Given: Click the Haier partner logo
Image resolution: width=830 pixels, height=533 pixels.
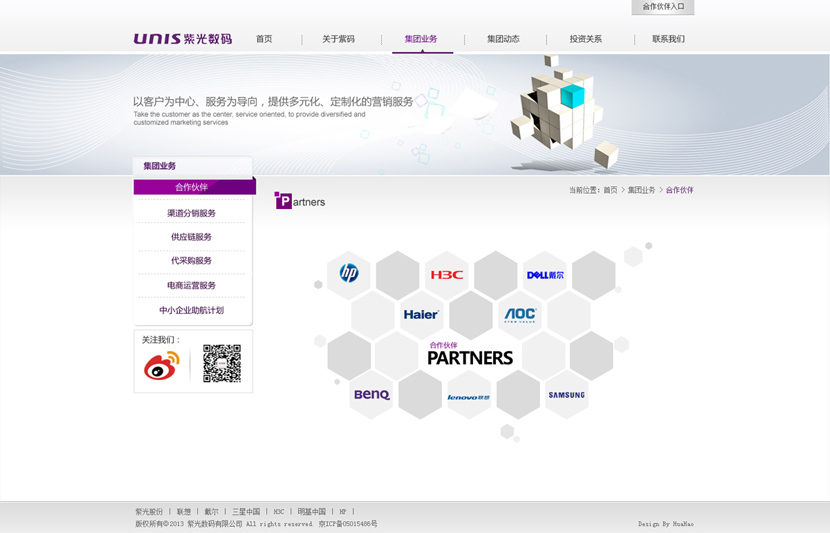Looking at the screenshot, I should click(421, 314).
